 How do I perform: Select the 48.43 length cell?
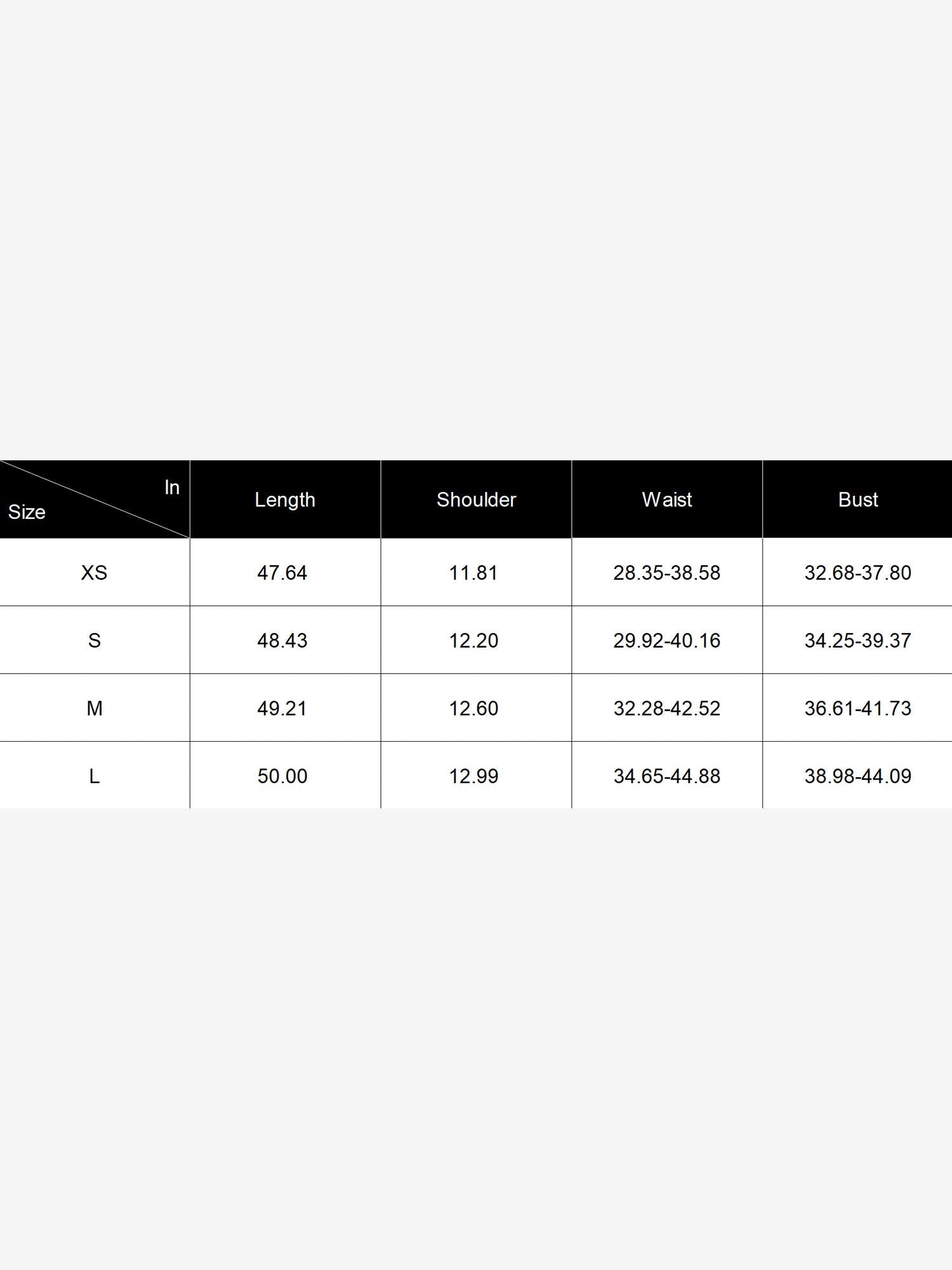(282, 640)
